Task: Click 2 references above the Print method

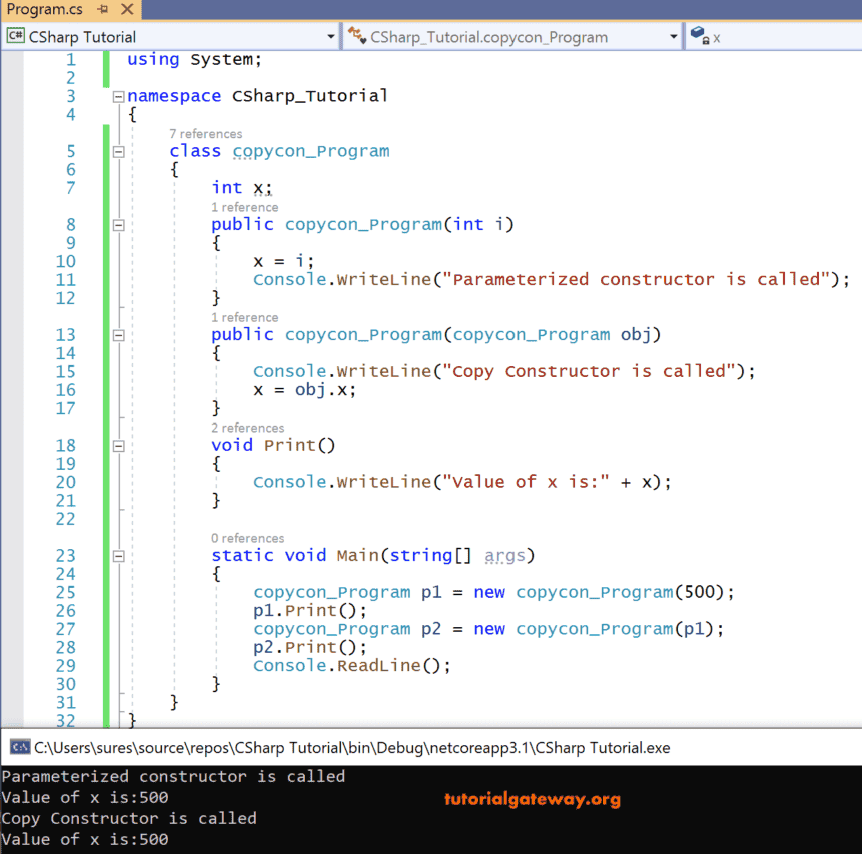Action: pos(246,427)
